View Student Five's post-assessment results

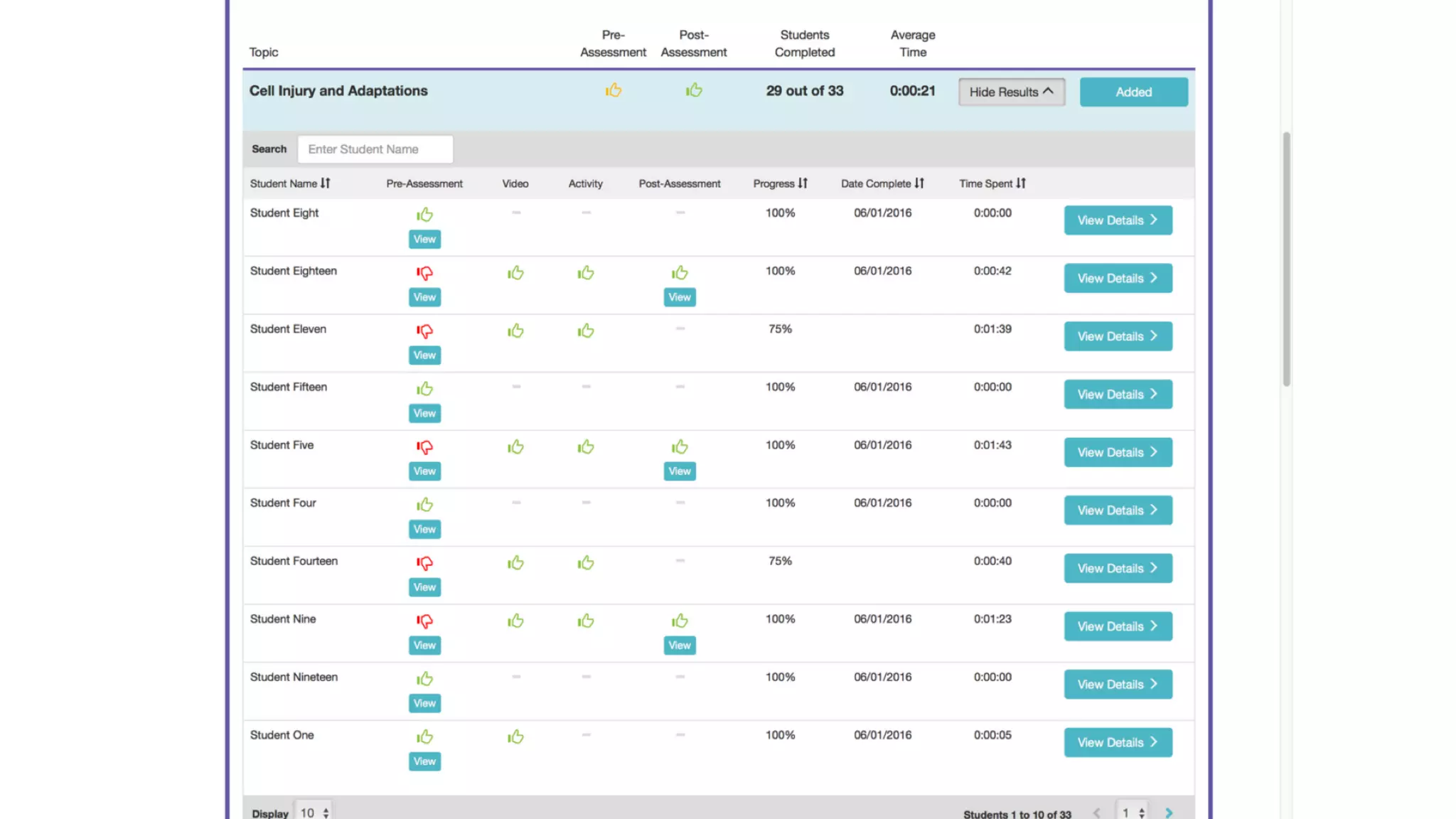coord(679,471)
